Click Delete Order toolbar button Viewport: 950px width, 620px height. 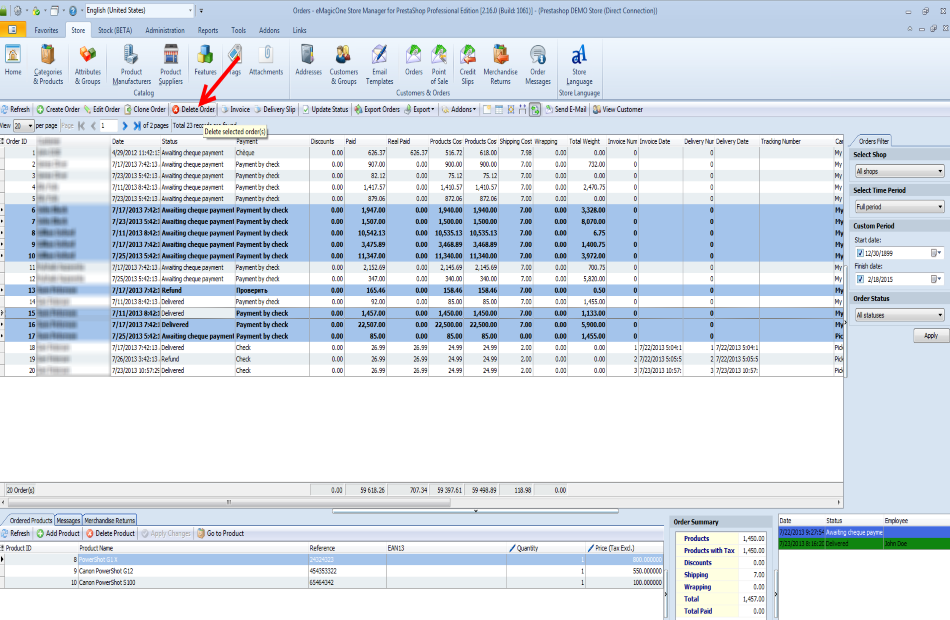(x=193, y=110)
